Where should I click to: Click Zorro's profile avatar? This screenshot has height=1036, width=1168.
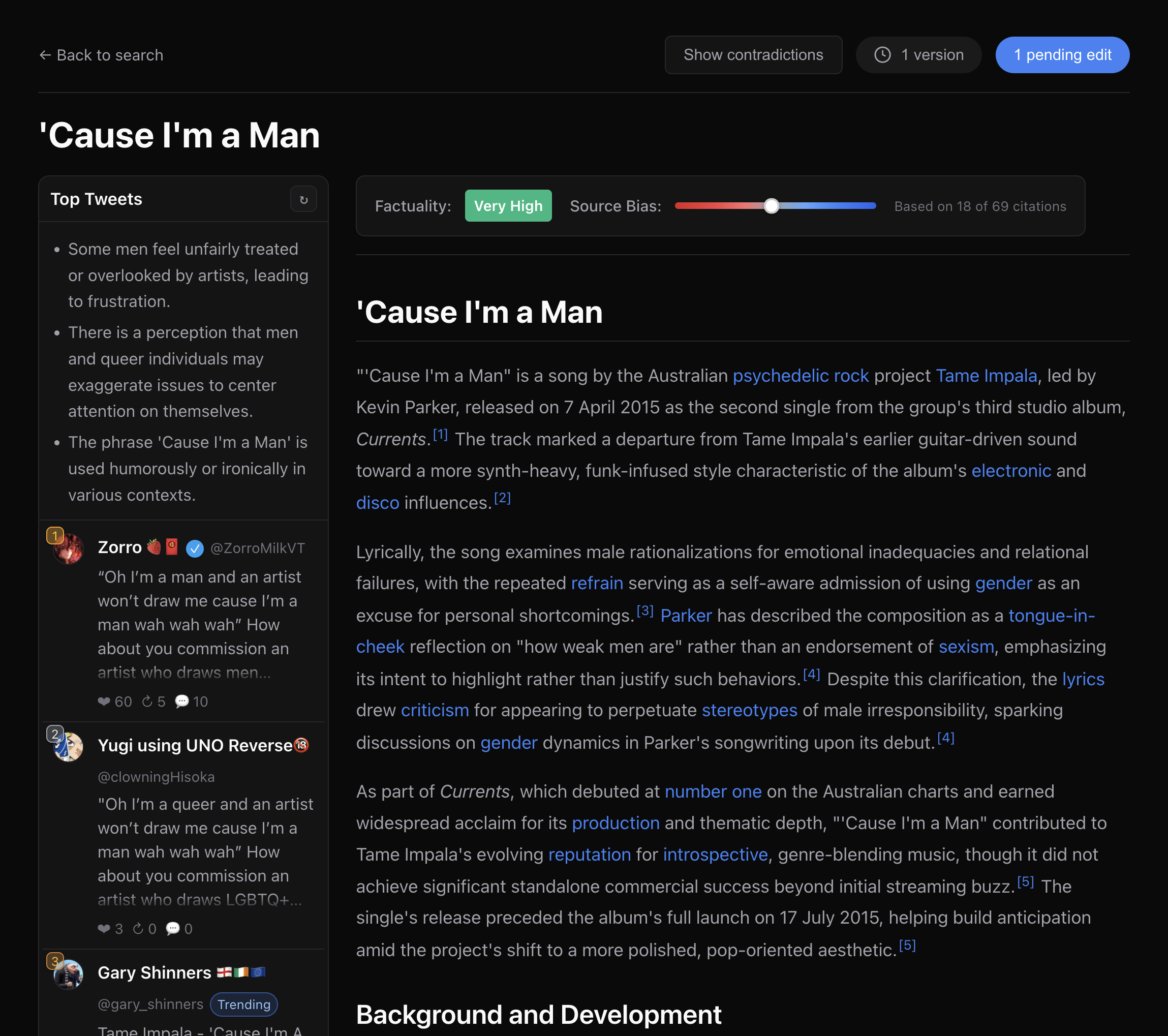69,549
